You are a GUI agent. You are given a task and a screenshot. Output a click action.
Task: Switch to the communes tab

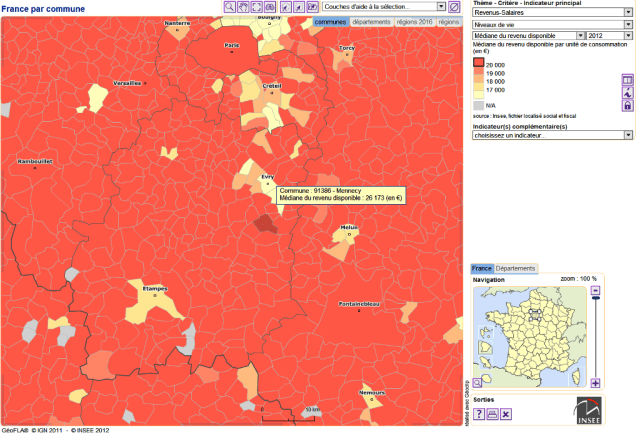point(330,22)
